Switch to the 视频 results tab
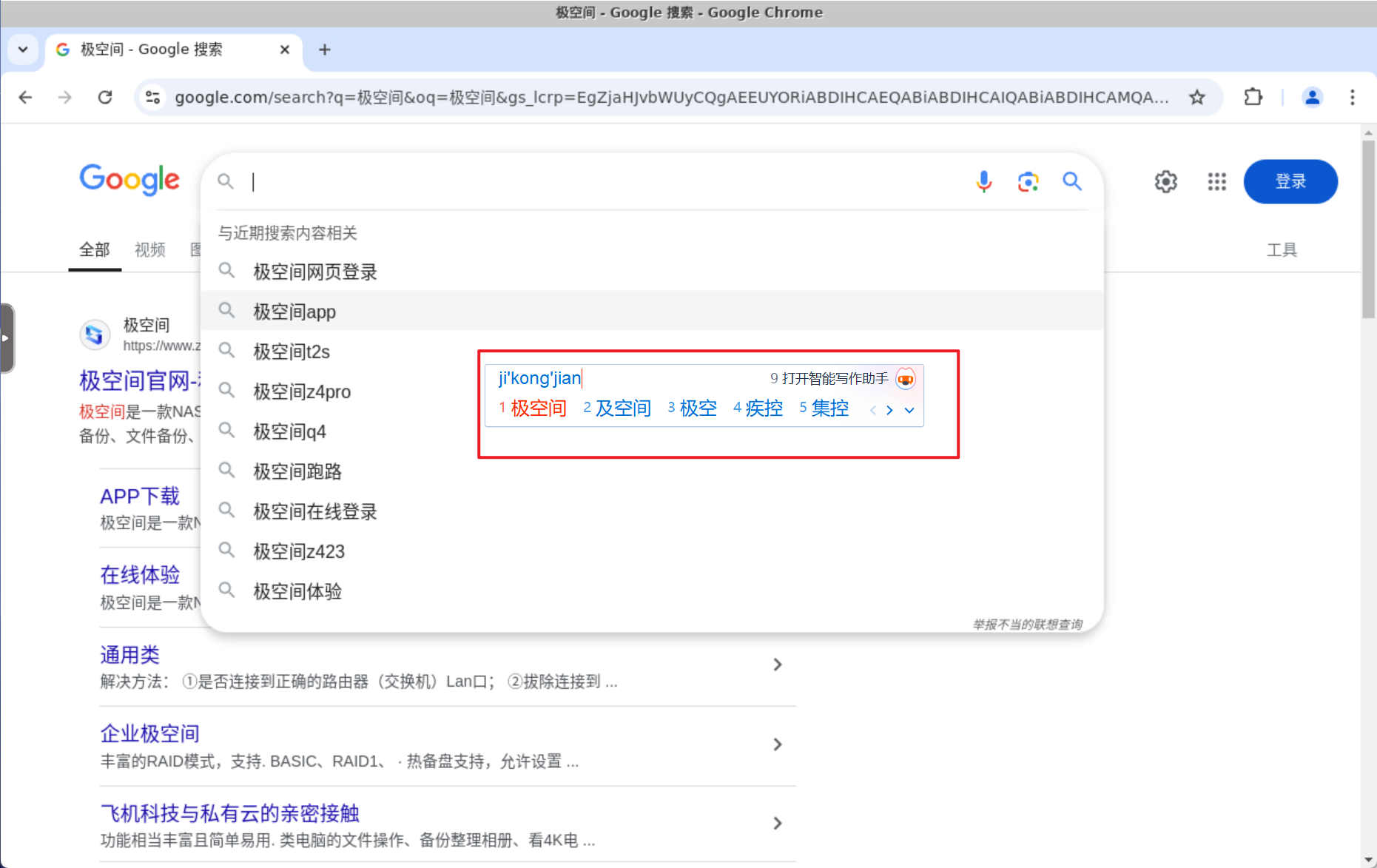The height and width of the screenshot is (868, 1377). click(x=150, y=250)
